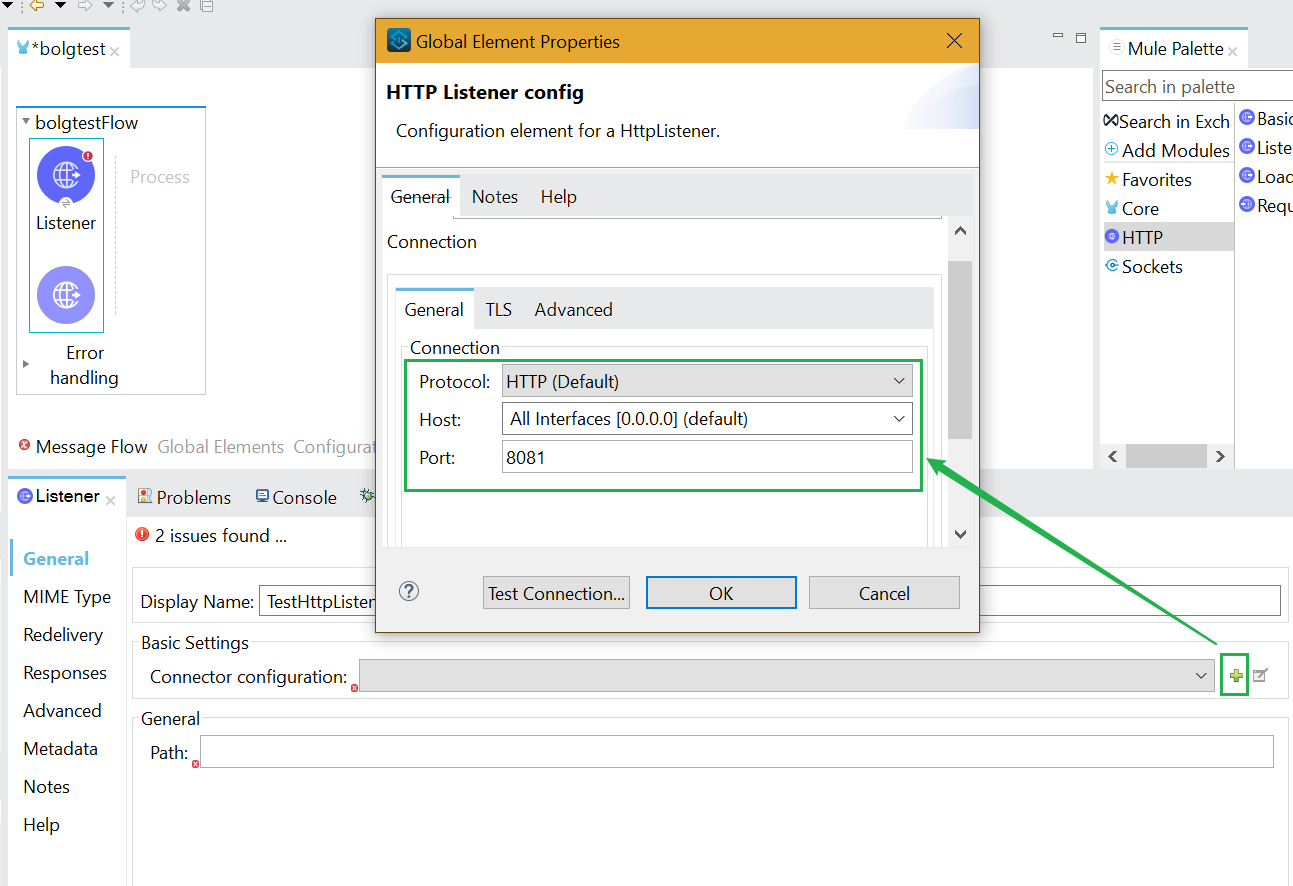The image size is (1293, 886).
Task: Switch to the outer General tab in dialog
Action: click(420, 196)
